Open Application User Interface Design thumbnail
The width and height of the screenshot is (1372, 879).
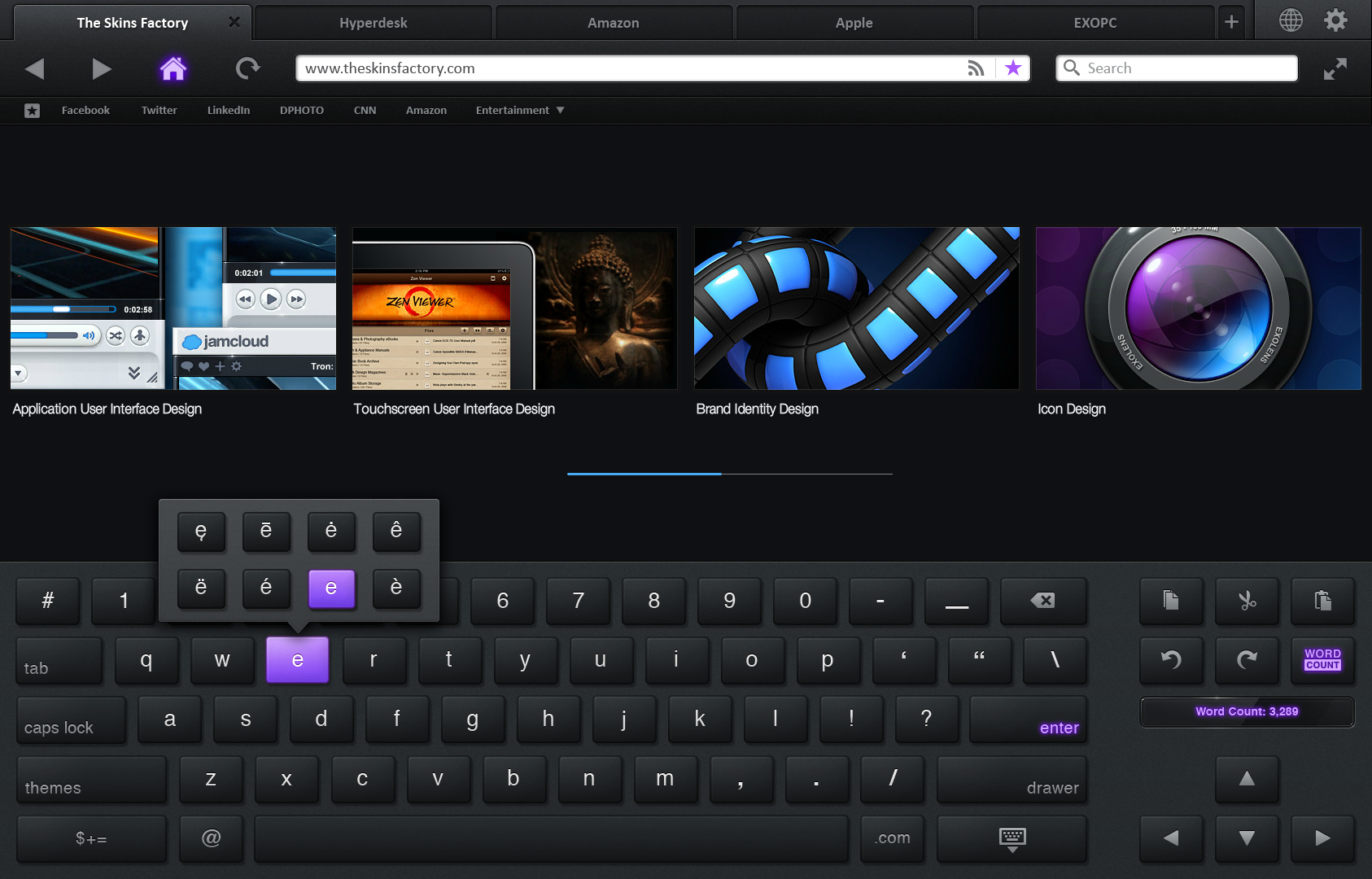[x=173, y=308]
